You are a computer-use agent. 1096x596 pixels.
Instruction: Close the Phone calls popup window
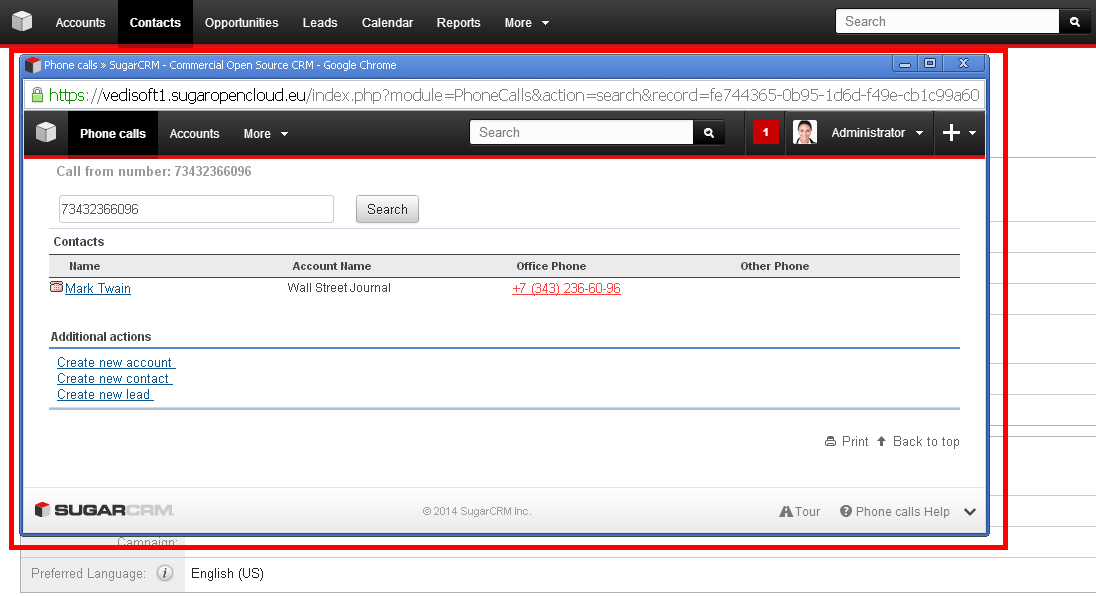[x=963, y=64]
